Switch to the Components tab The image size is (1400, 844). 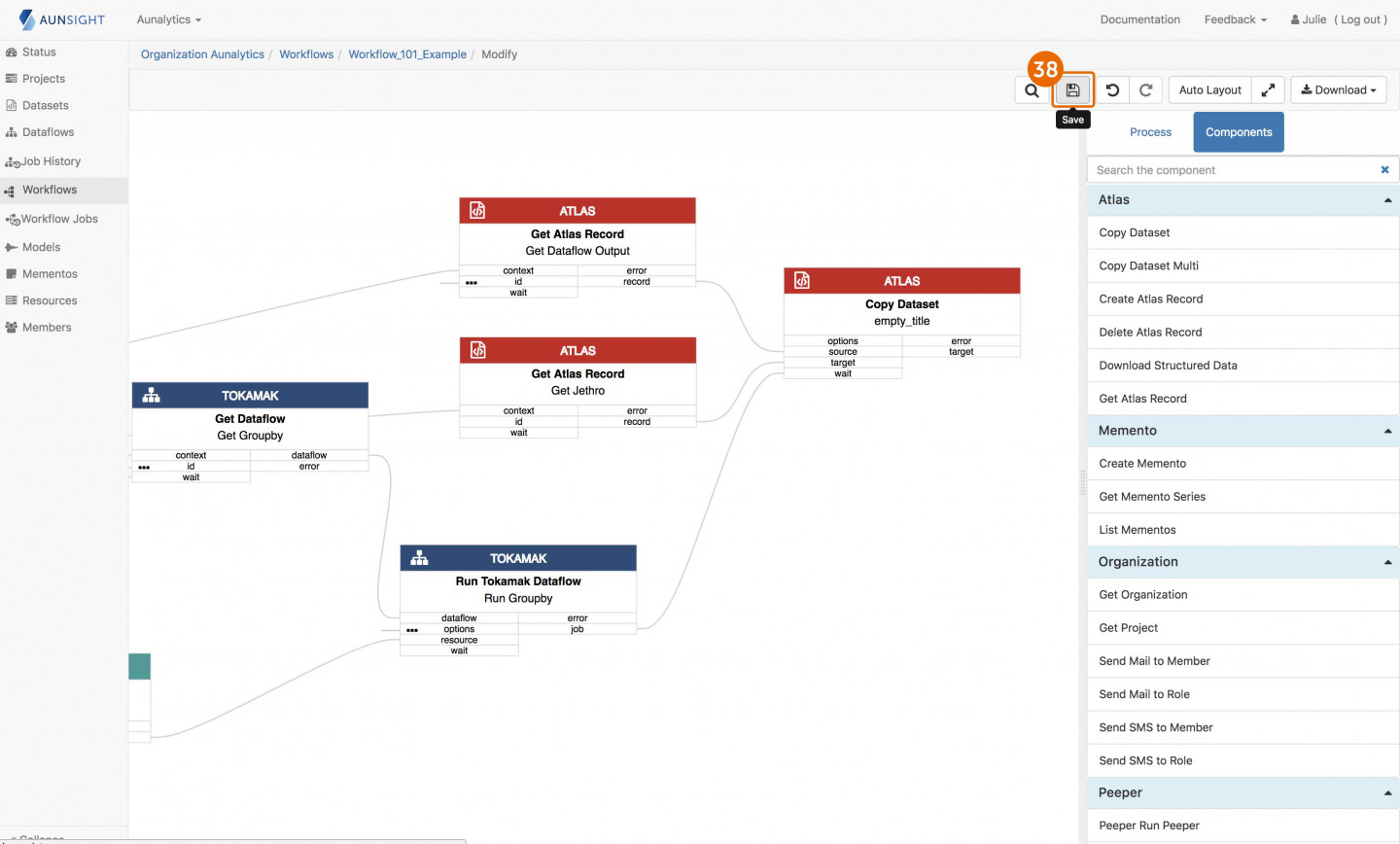(1239, 132)
